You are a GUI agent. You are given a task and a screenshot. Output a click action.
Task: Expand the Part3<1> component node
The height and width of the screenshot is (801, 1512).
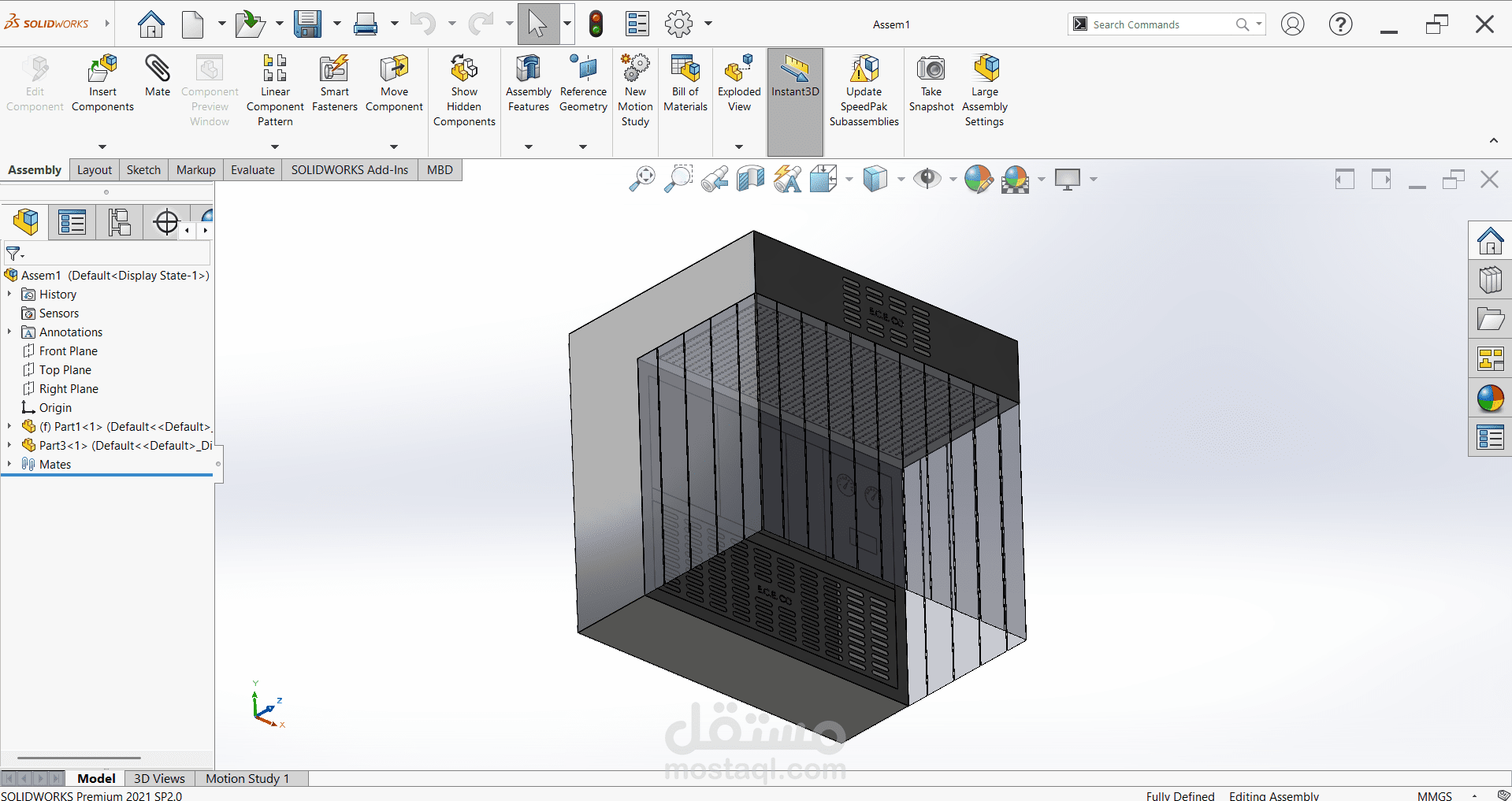(x=9, y=445)
